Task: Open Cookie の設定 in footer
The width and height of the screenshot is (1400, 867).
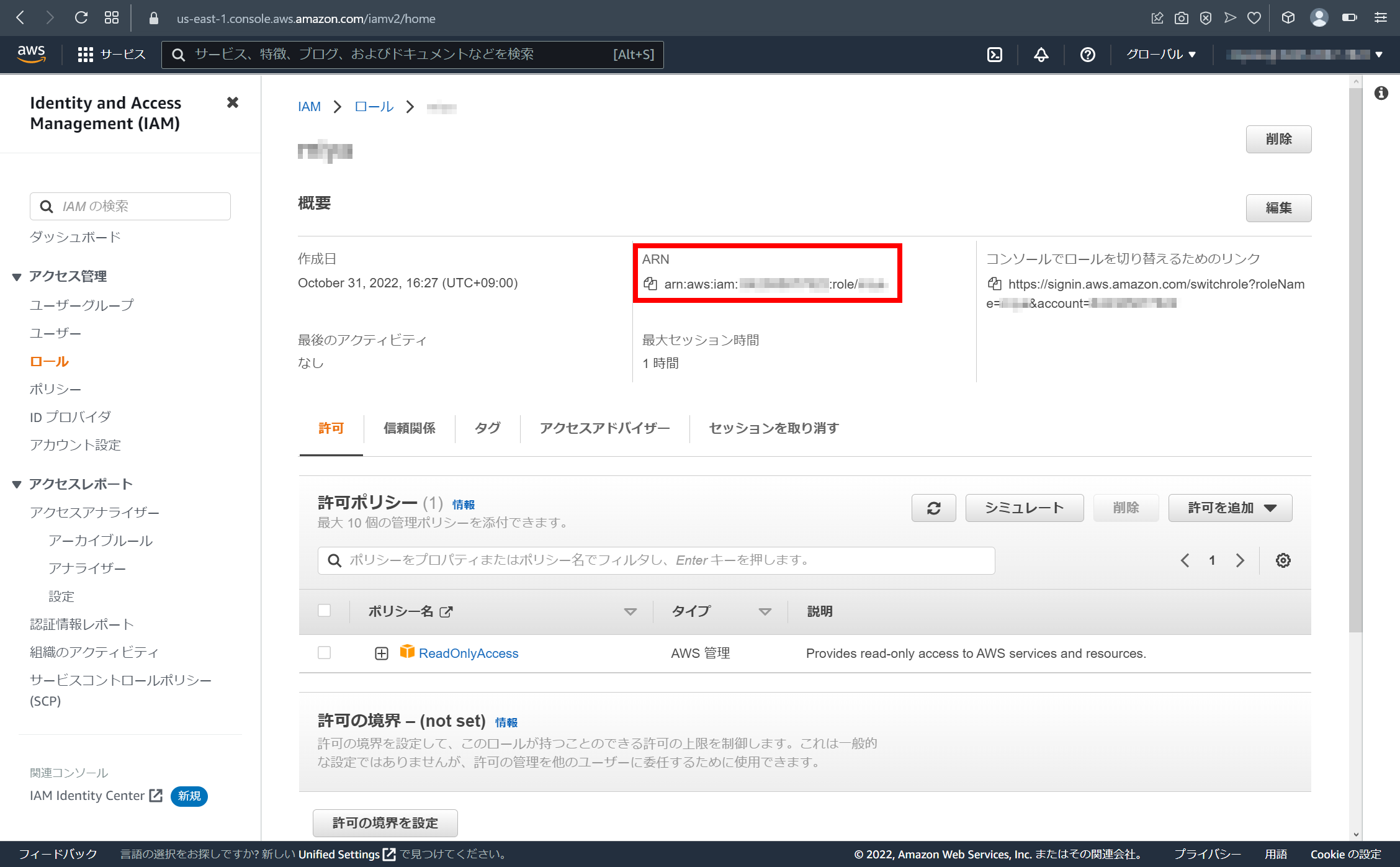Action: pos(1345,854)
